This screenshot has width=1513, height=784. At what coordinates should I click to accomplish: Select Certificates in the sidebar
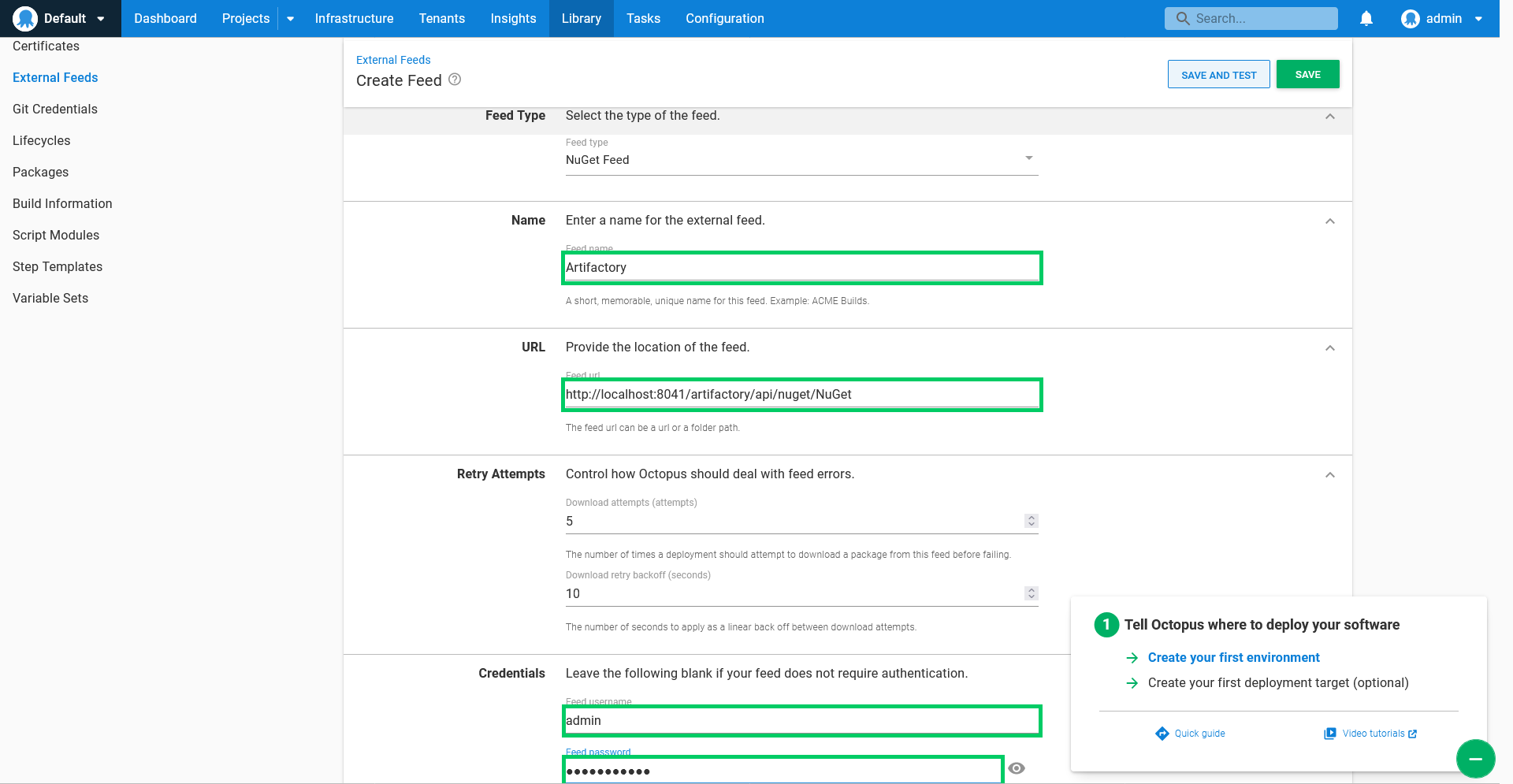[46, 46]
